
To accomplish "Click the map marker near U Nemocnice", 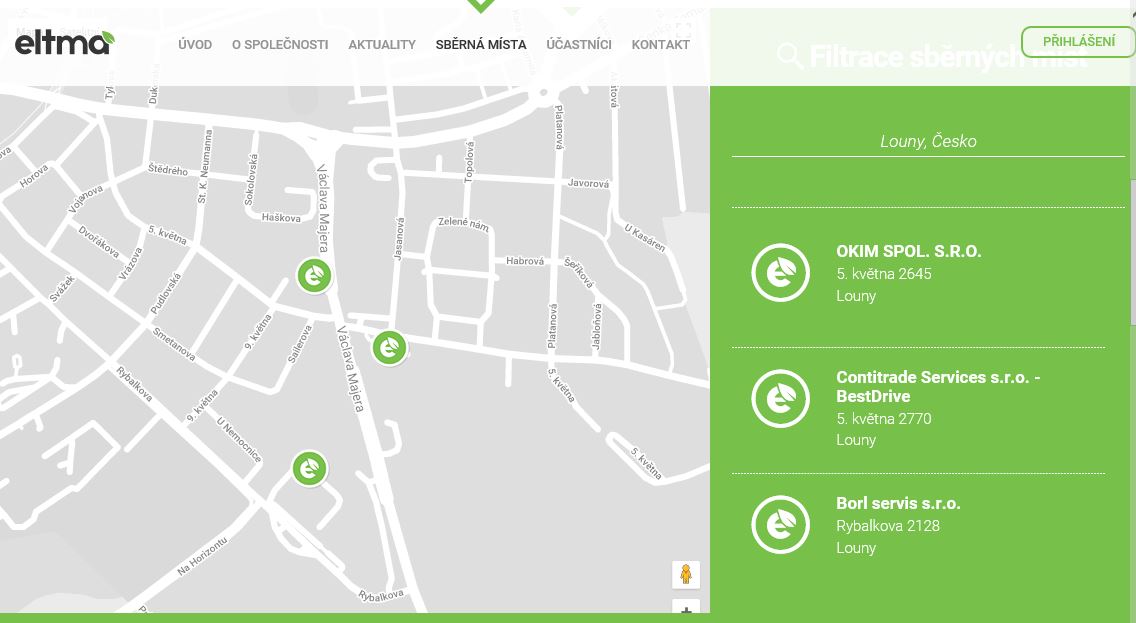I will click(309, 468).
